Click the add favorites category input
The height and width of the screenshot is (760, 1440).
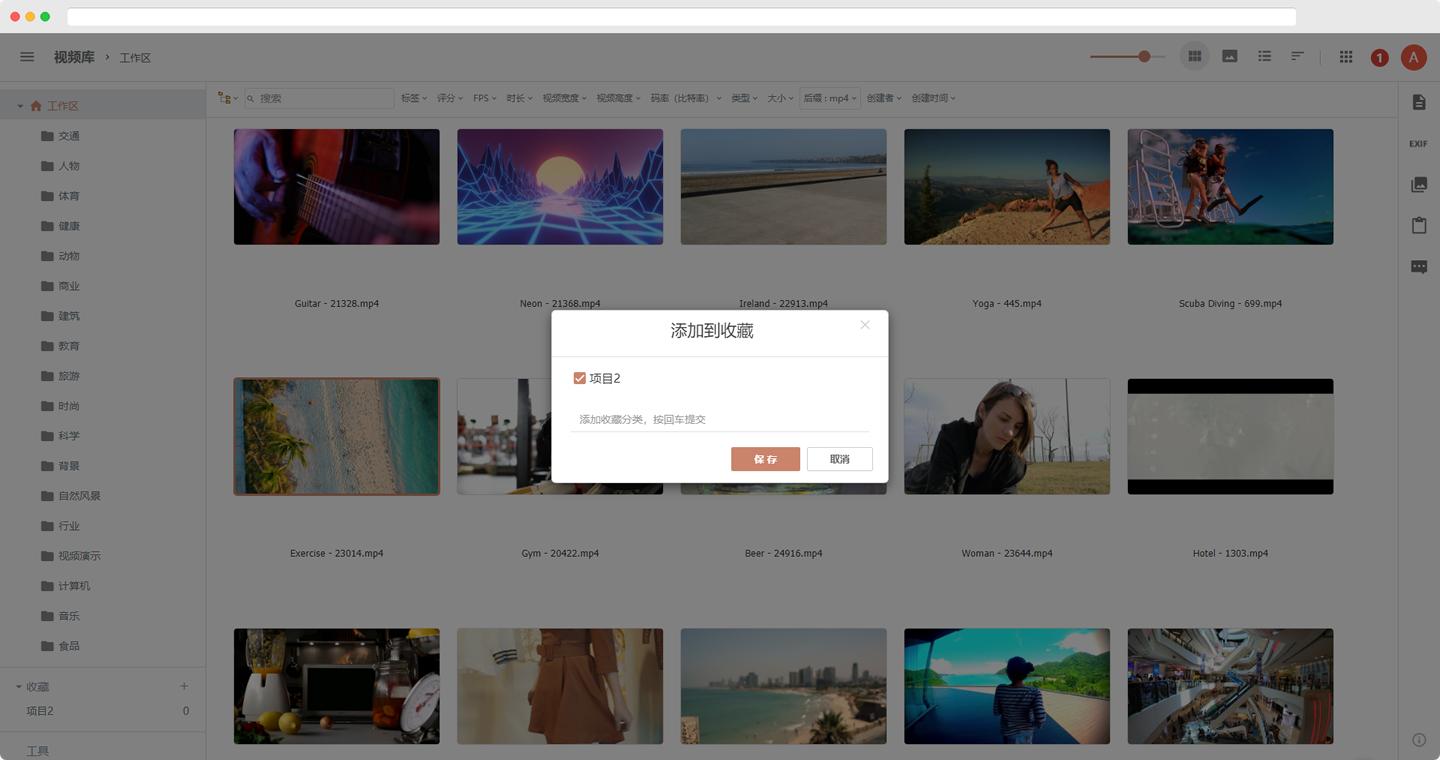(x=719, y=419)
